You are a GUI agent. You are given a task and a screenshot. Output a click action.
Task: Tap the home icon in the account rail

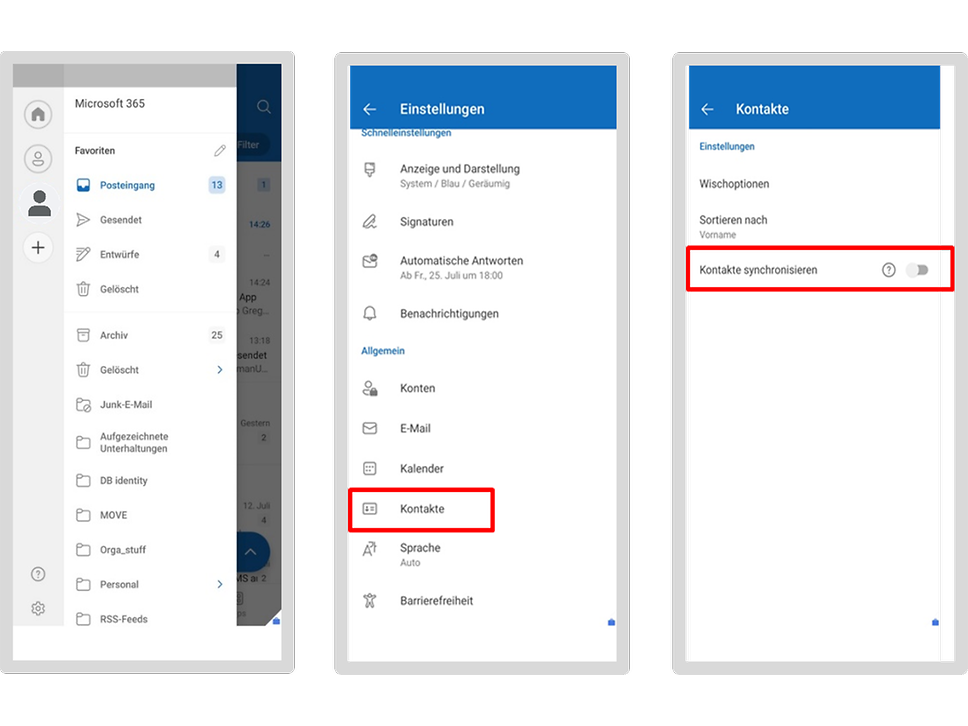coord(38,114)
